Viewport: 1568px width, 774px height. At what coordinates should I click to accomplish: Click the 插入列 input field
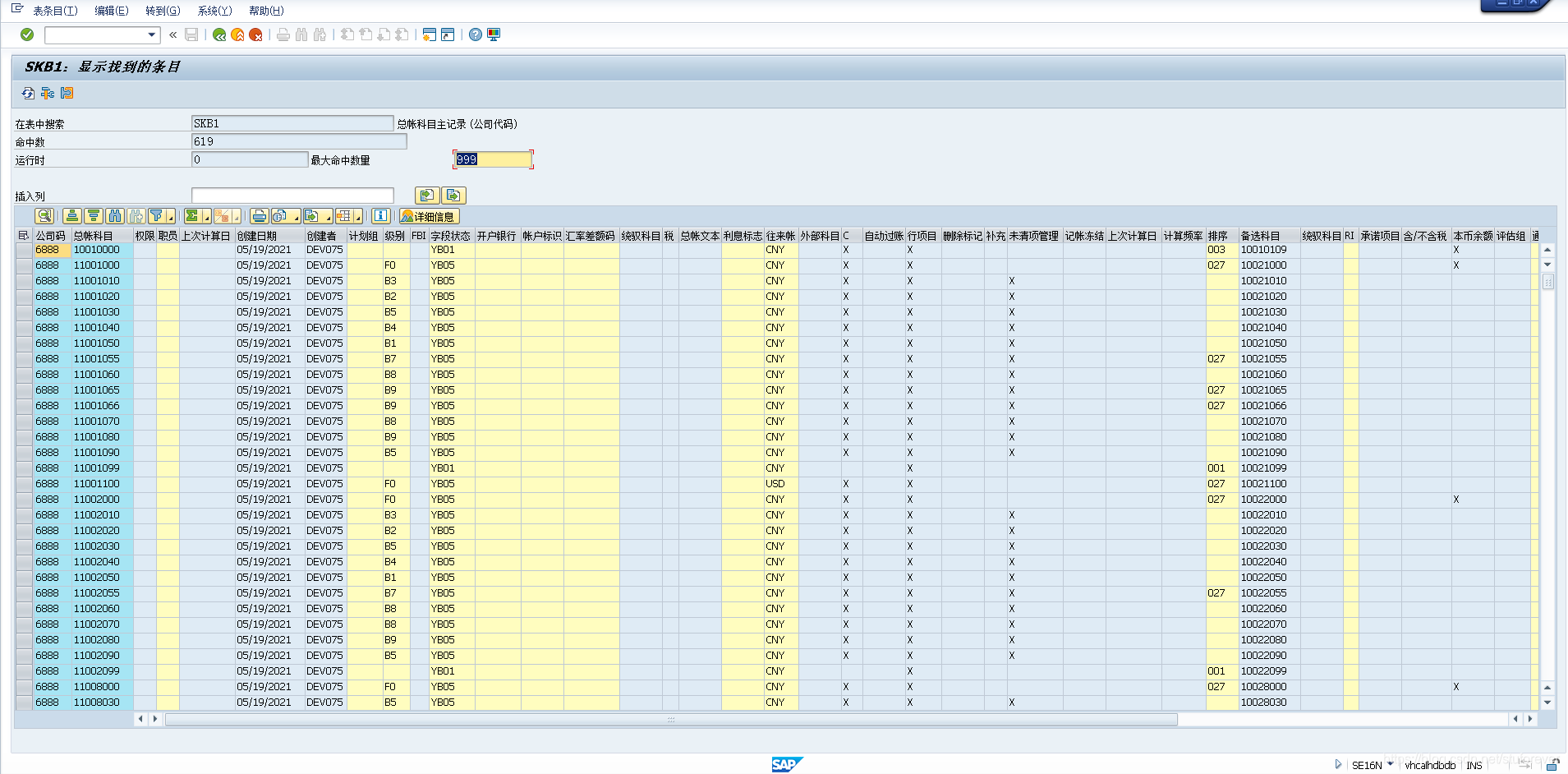[x=292, y=195]
